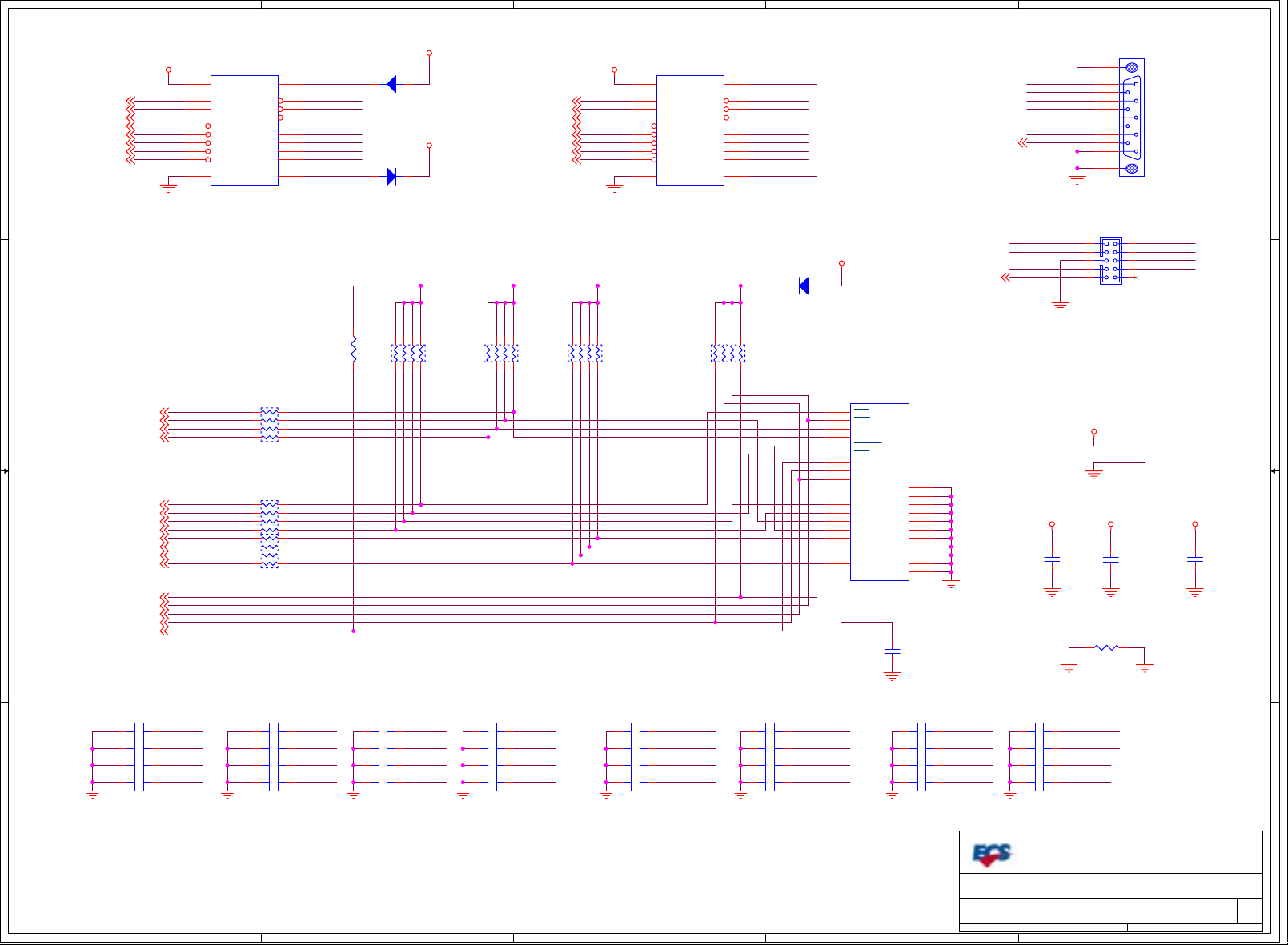Click the ground symbol at the large IC's right pins
The image size is (1288, 945).
pyautogui.click(x=951, y=584)
